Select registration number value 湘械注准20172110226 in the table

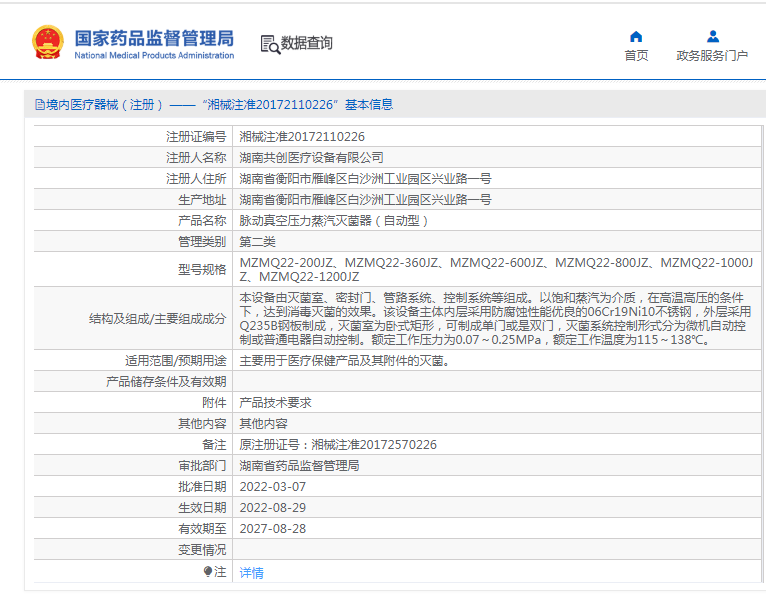click(x=302, y=136)
